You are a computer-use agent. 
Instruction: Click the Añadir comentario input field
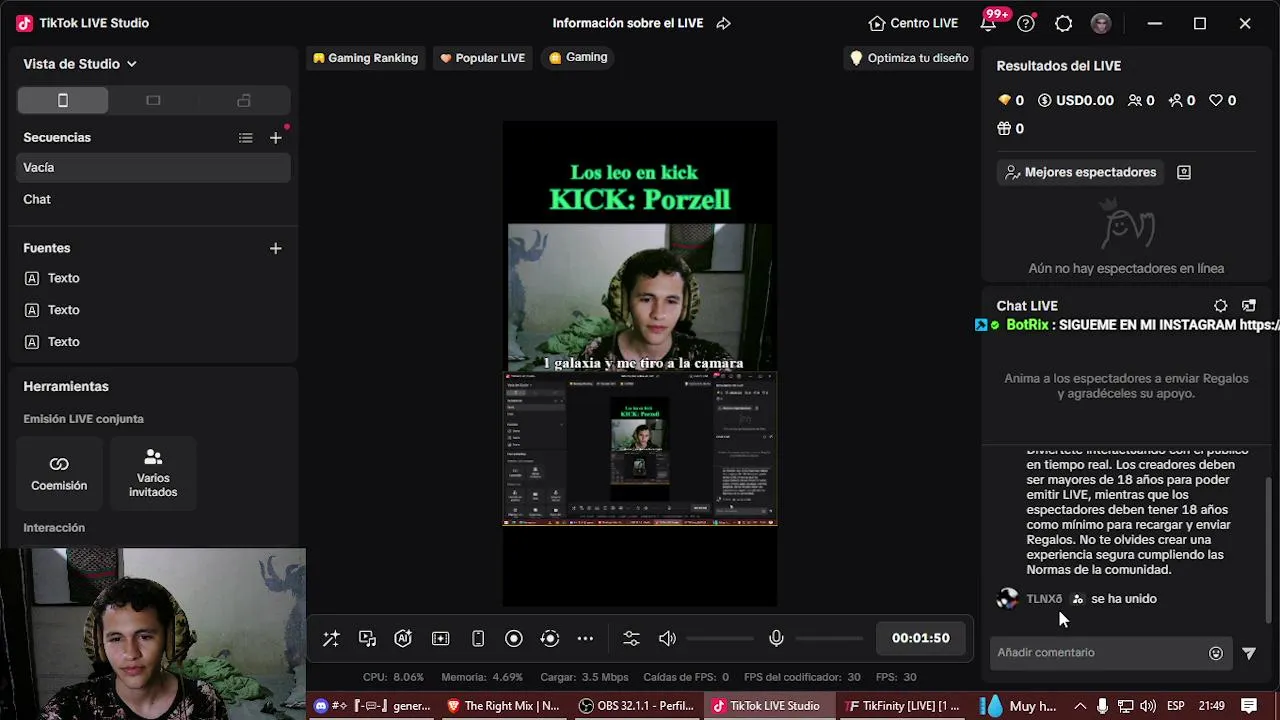click(x=1100, y=653)
